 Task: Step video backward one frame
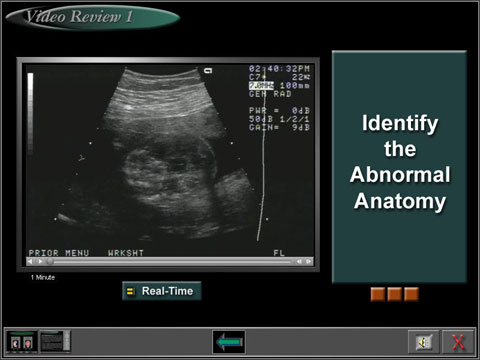299,262
